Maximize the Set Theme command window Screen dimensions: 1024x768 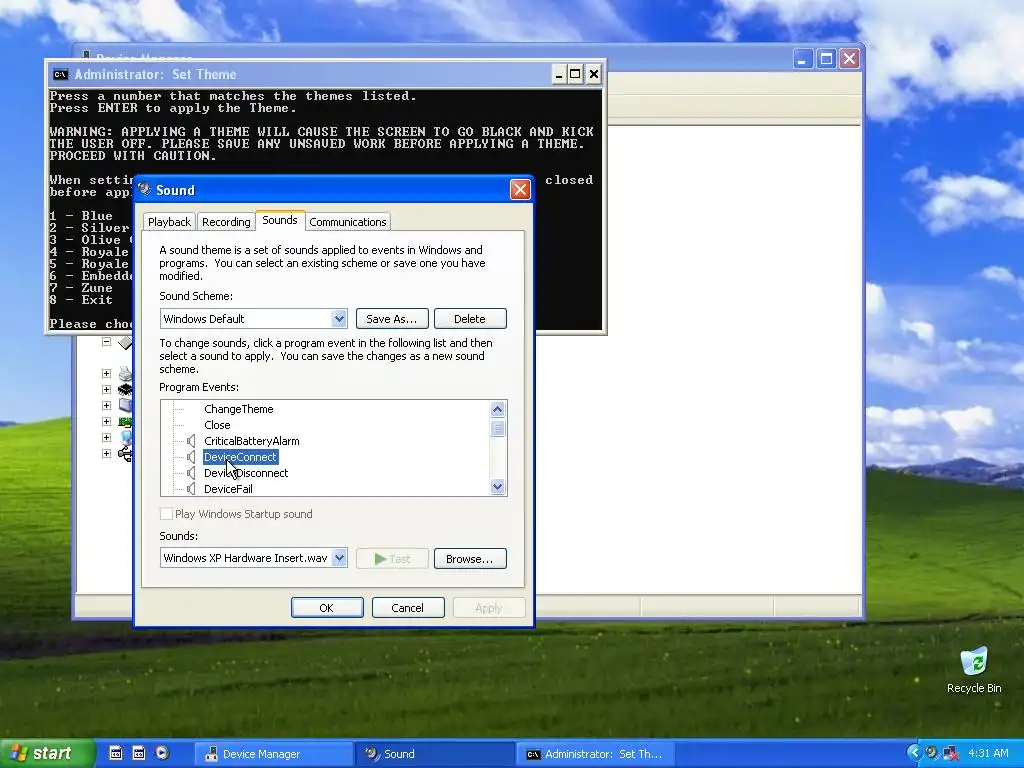(x=575, y=74)
